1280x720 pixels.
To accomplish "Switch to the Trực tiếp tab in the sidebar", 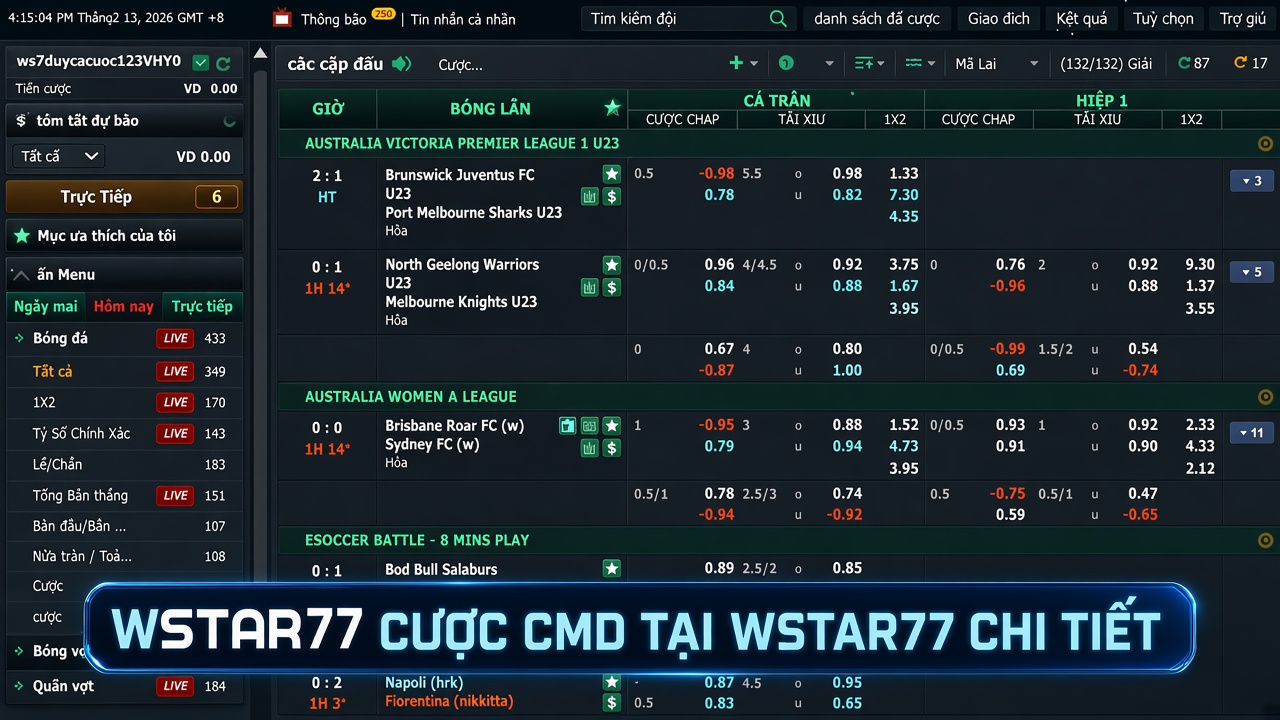I will 202,307.
